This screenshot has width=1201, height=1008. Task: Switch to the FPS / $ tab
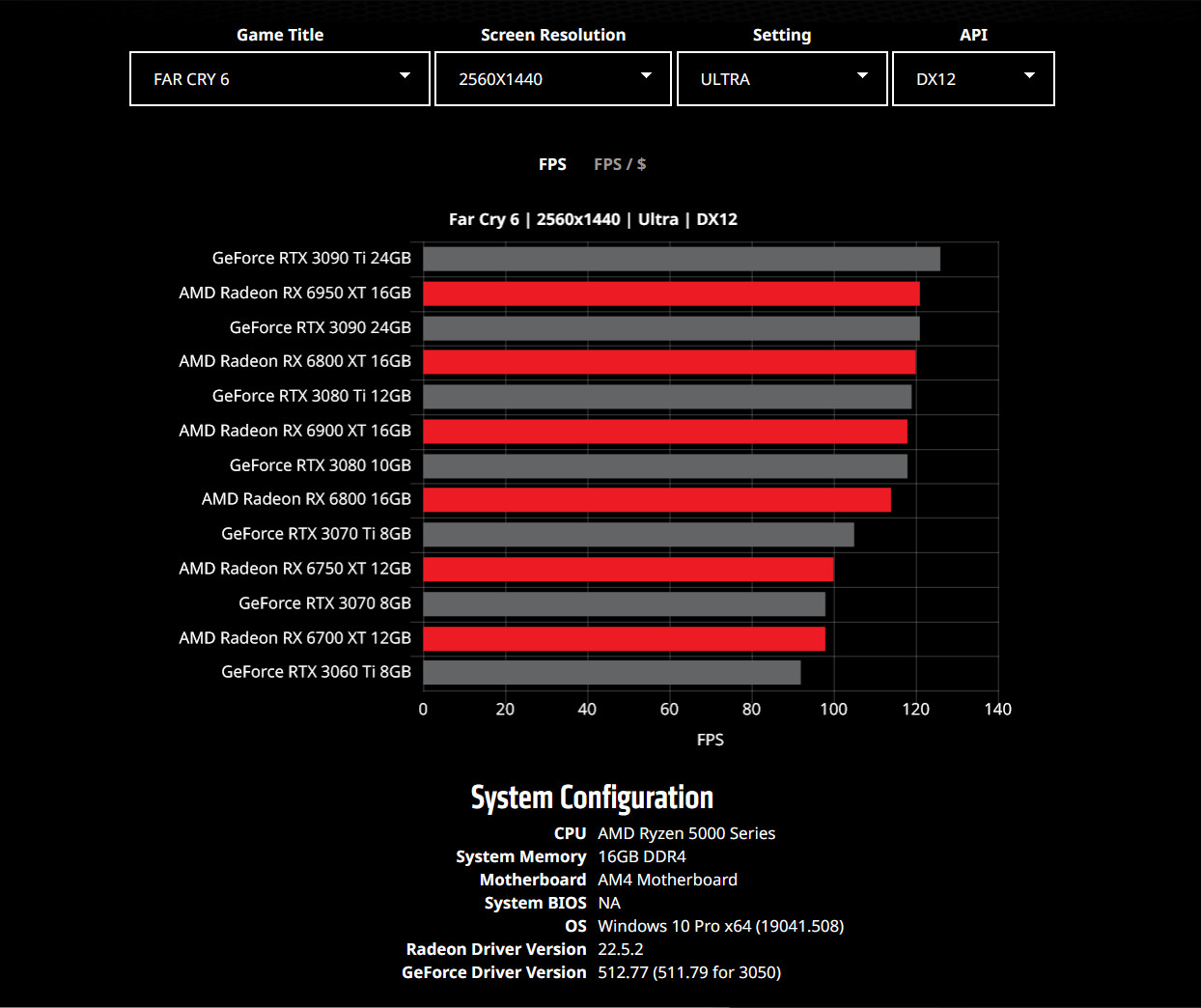pos(620,164)
